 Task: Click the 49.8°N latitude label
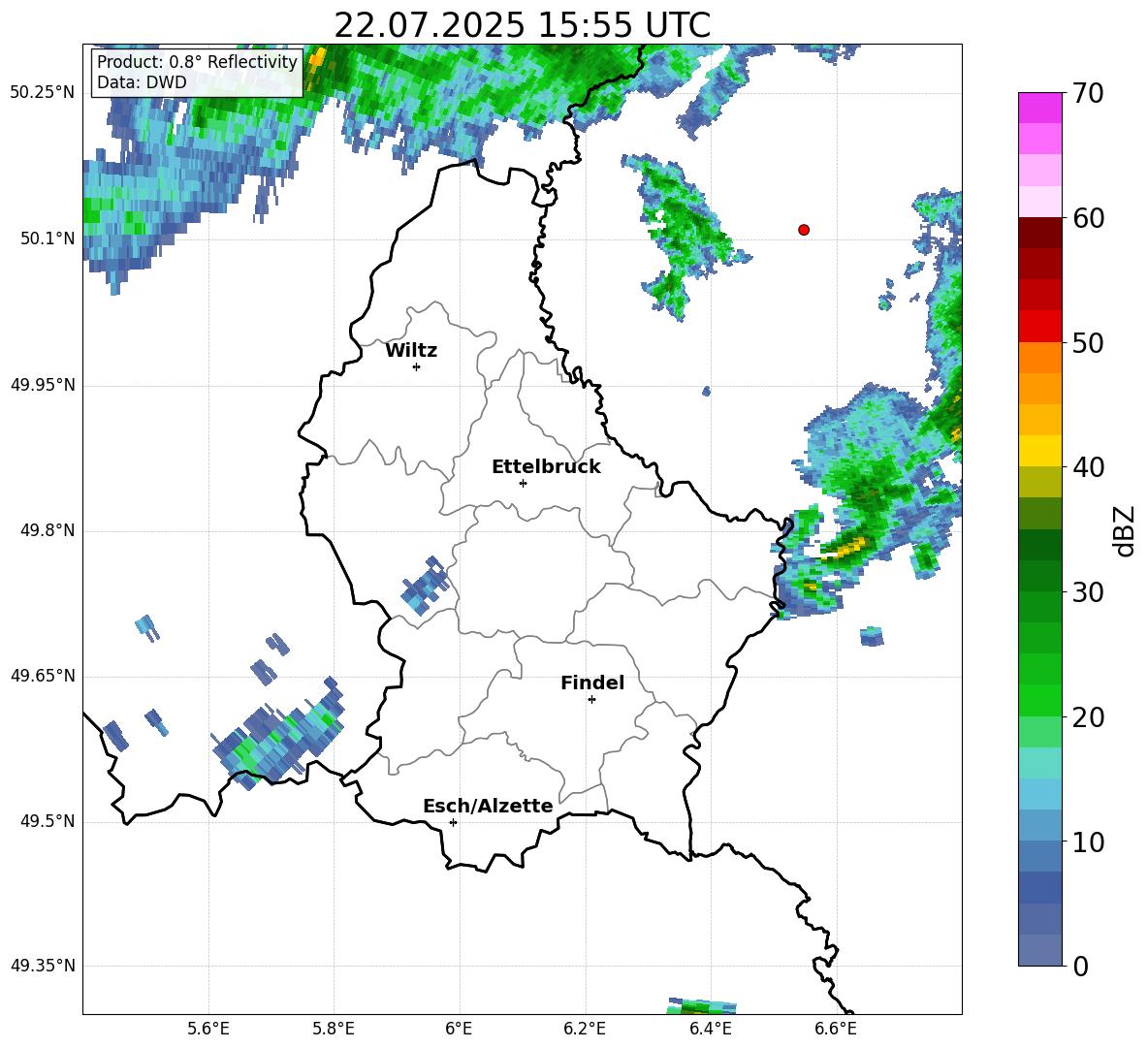point(48,530)
